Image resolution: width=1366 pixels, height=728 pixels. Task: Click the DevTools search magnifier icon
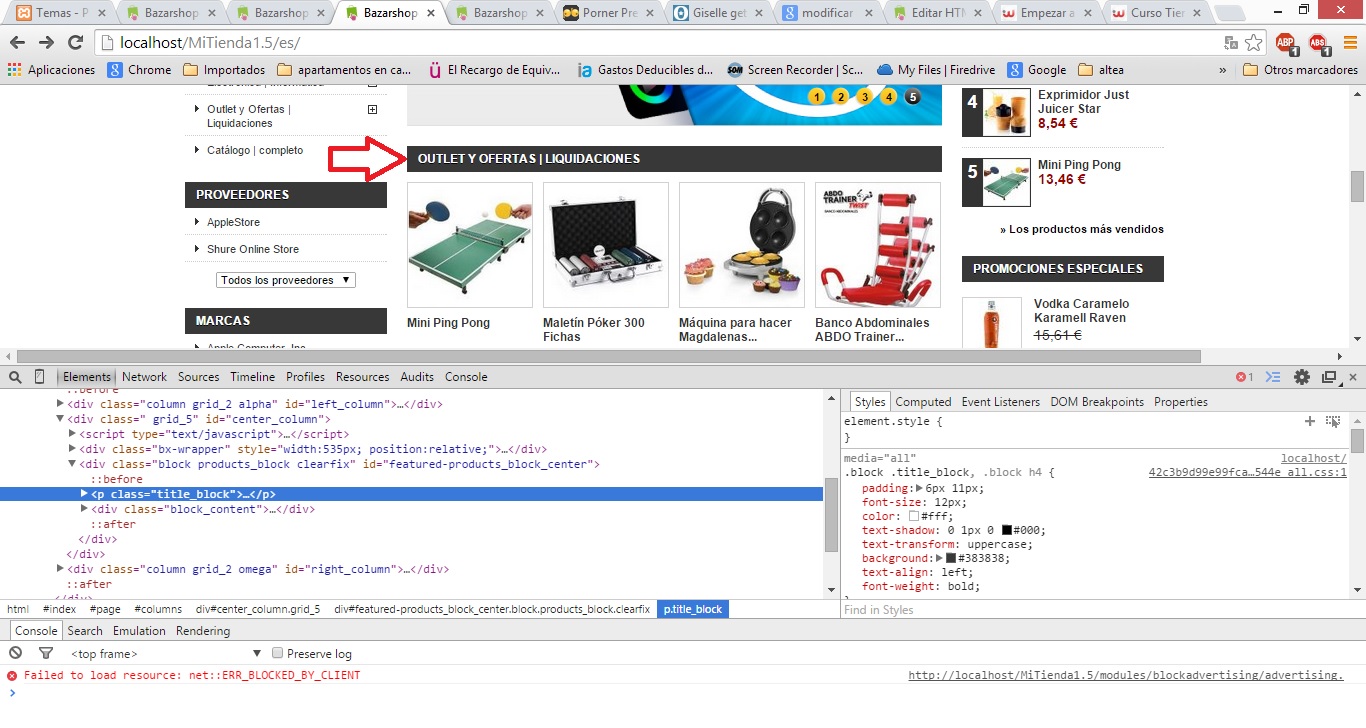(x=15, y=377)
